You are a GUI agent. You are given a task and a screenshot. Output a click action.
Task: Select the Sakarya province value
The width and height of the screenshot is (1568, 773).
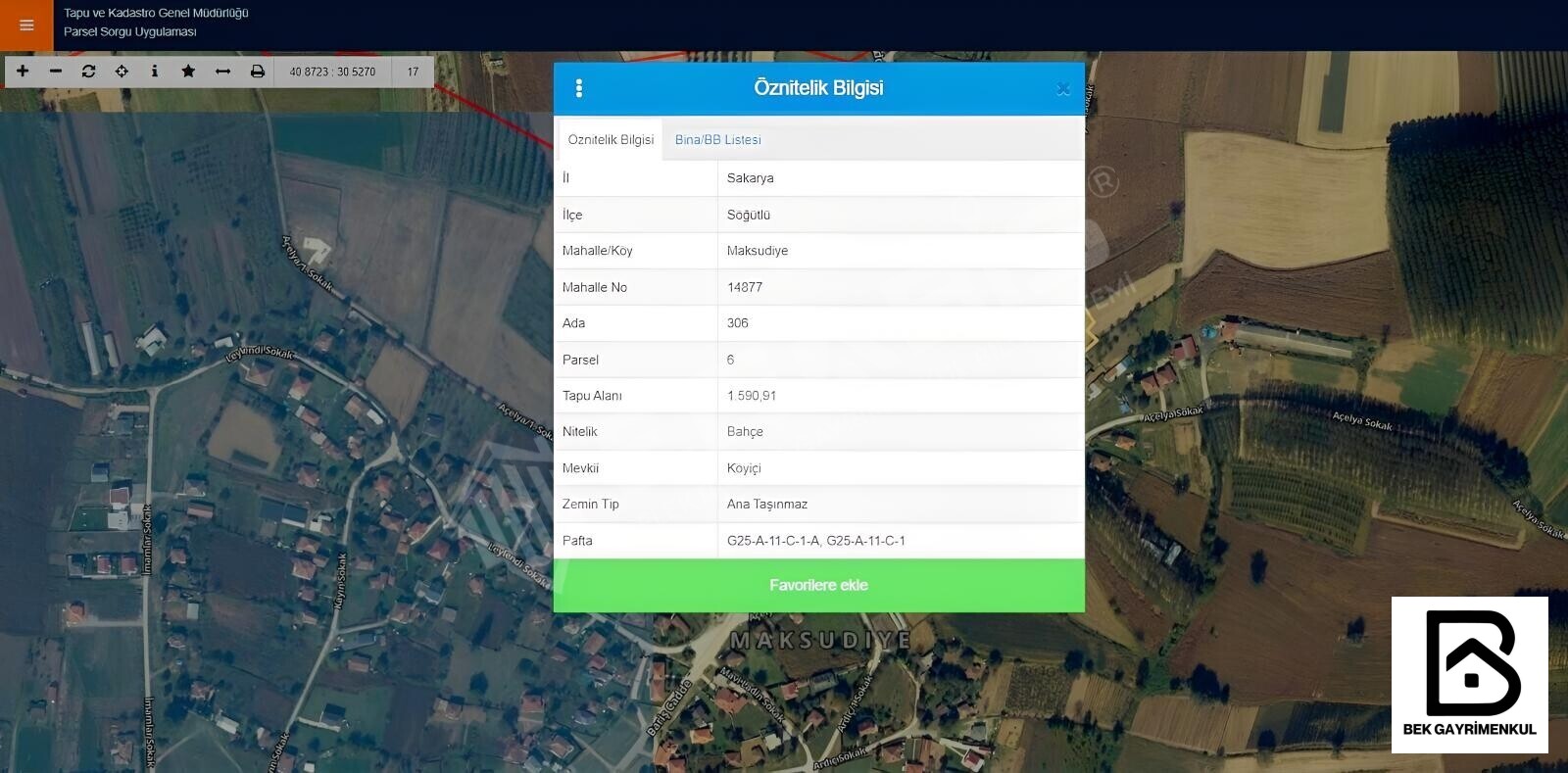pos(751,178)
